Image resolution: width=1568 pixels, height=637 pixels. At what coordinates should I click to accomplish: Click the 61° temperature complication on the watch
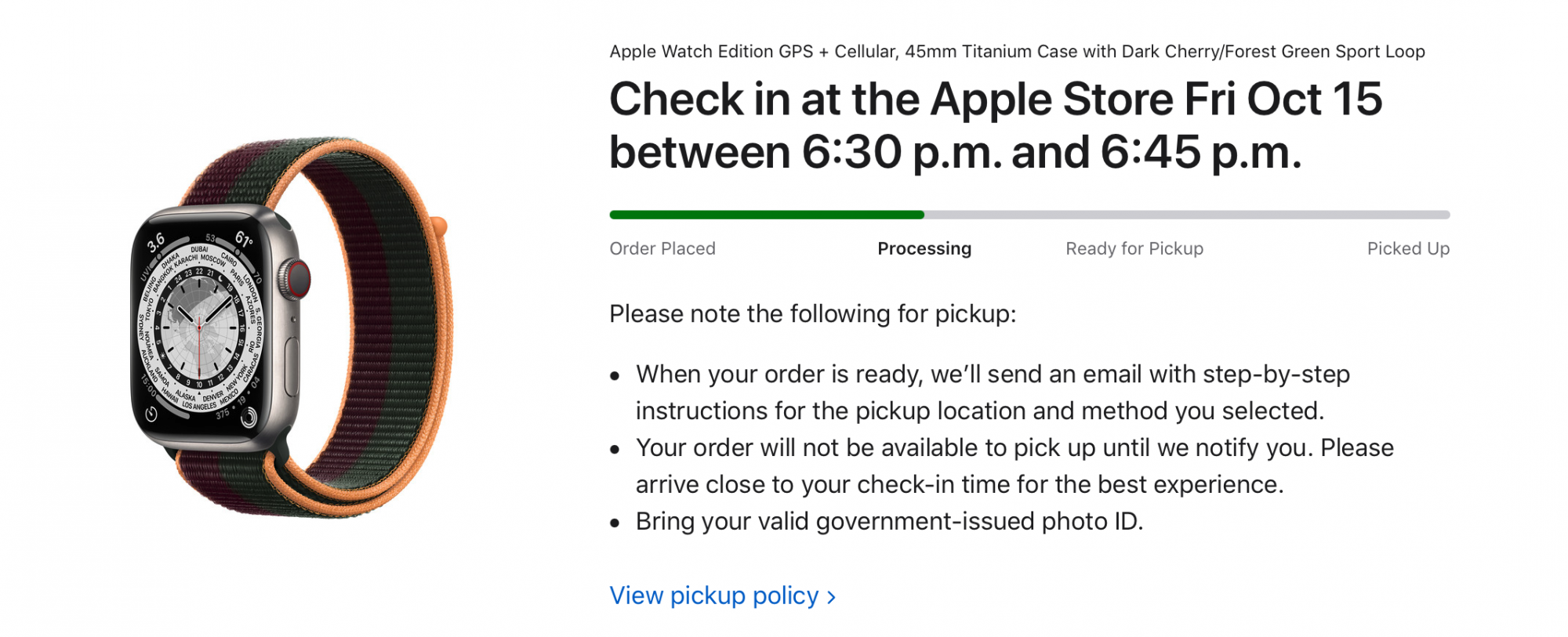coord(244,239)
